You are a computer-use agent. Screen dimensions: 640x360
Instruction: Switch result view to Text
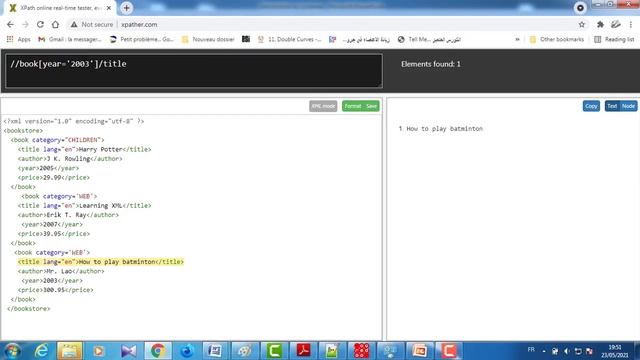(x=612, y=106)
